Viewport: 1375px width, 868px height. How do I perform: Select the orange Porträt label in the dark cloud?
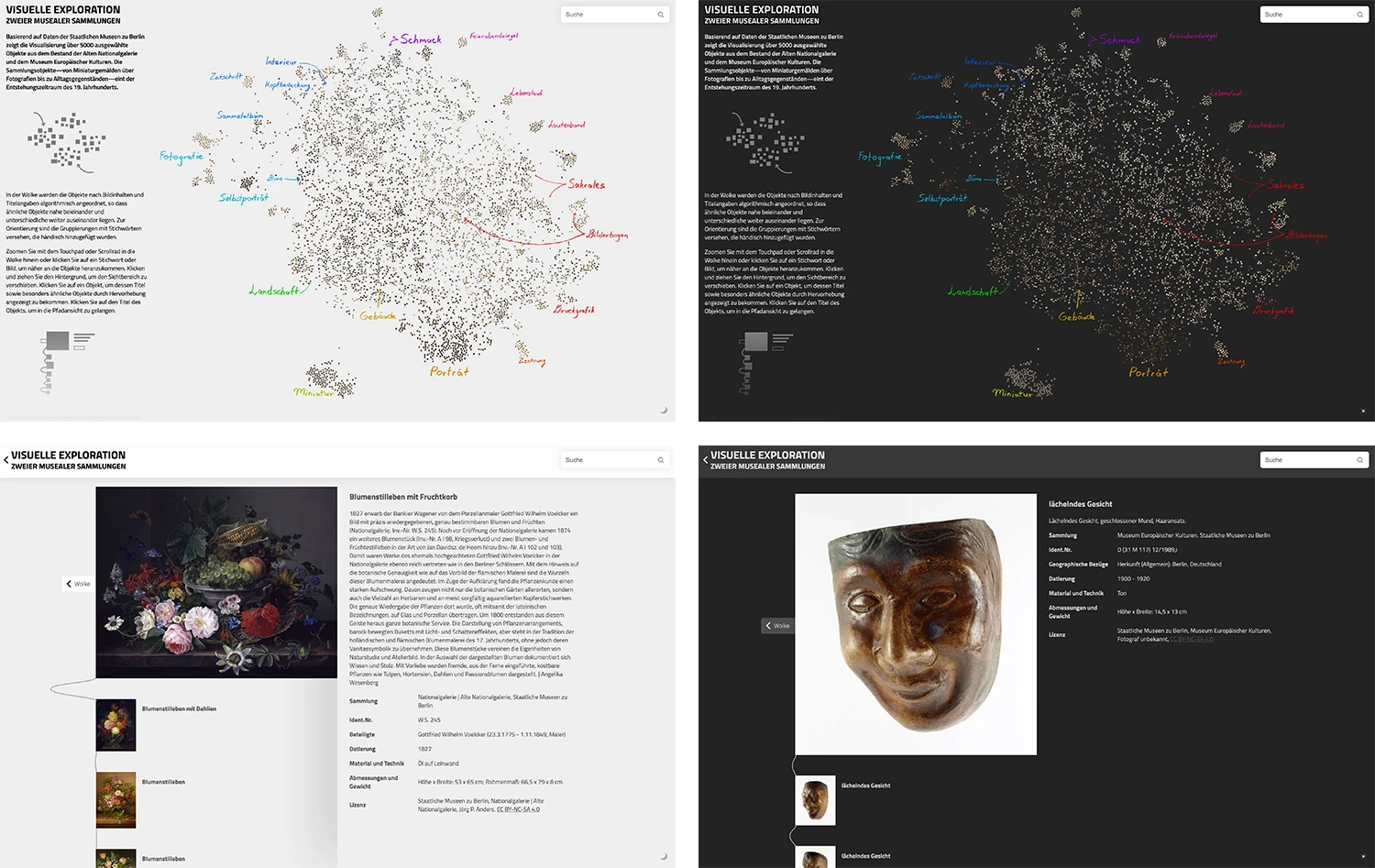pos(1148,372)
